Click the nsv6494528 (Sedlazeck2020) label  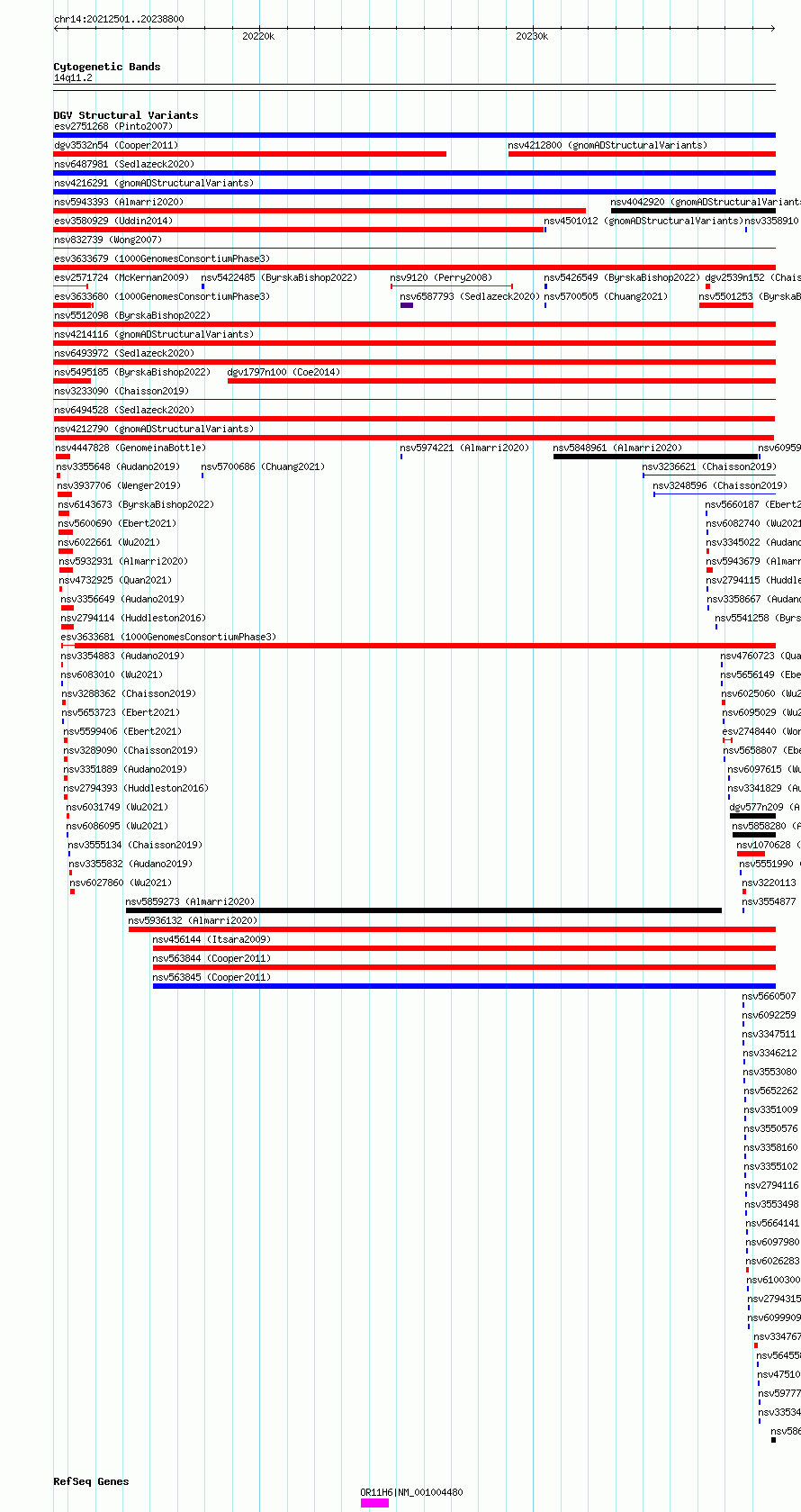[x=124, y=410]
